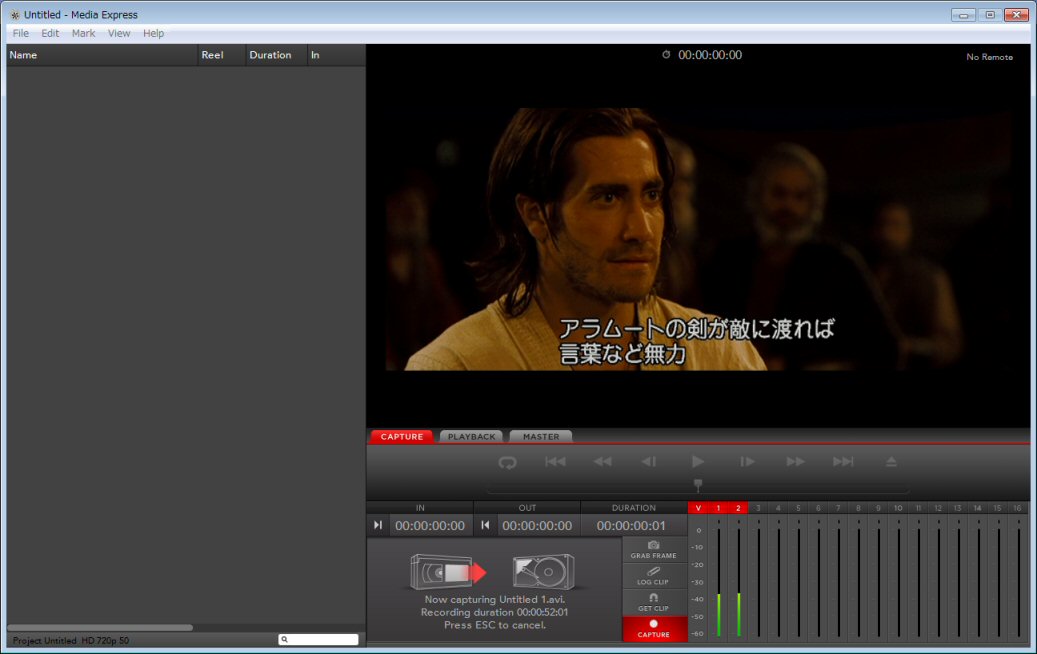Sort clip list by Reel column

tap(222, 55)
